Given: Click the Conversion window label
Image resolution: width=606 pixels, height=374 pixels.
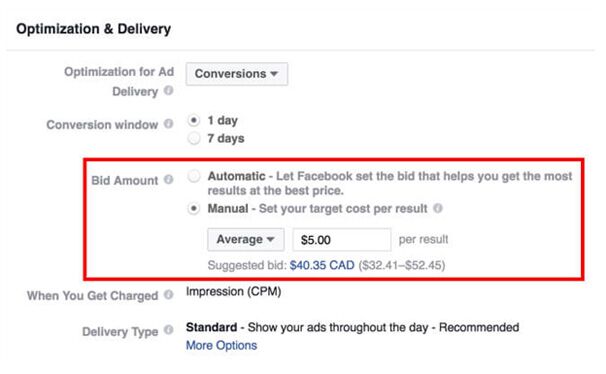Looking at the screenshot, I should (102, 125).
